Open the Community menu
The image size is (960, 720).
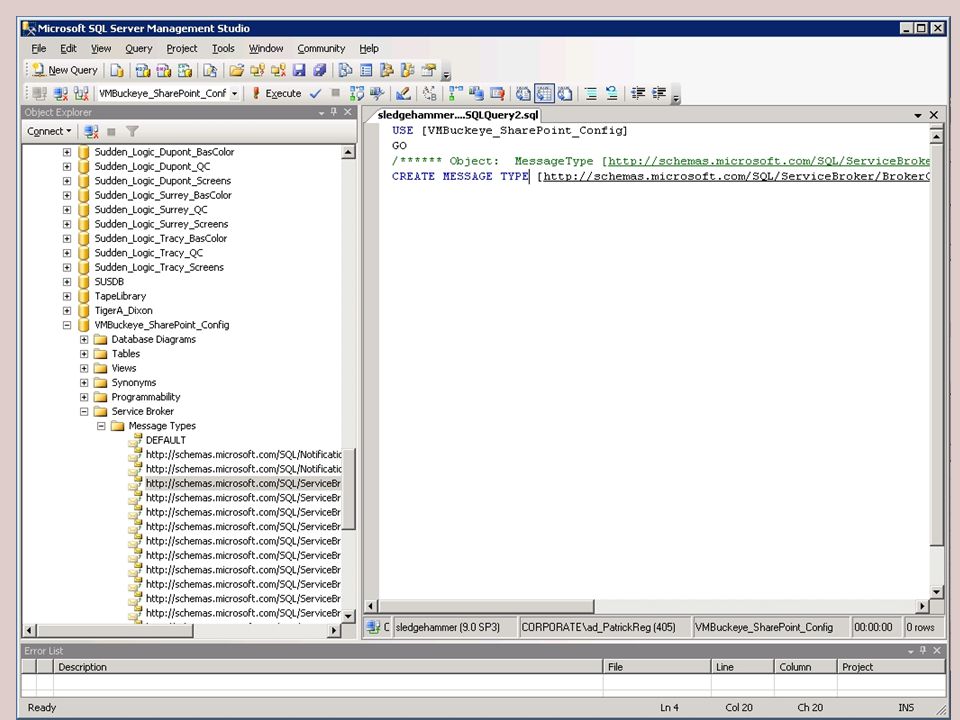[x=321, y=48]
